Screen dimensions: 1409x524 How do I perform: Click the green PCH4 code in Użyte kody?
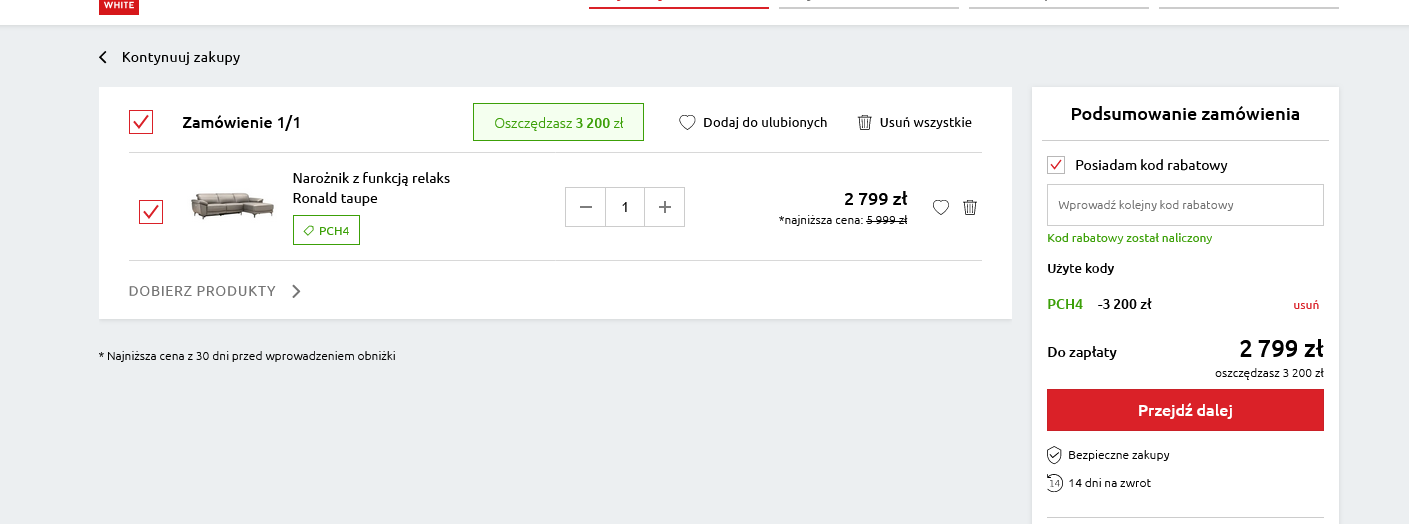point(1065,304)
